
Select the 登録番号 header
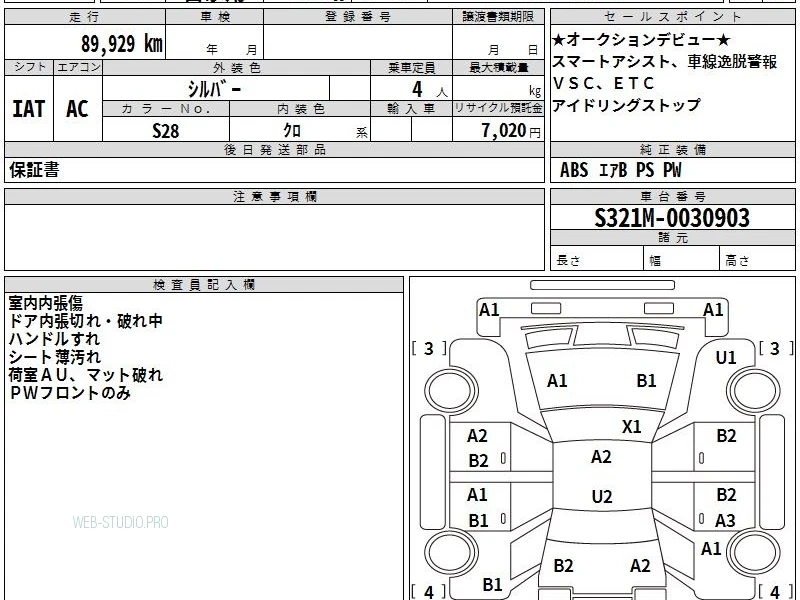pos(358,17)
